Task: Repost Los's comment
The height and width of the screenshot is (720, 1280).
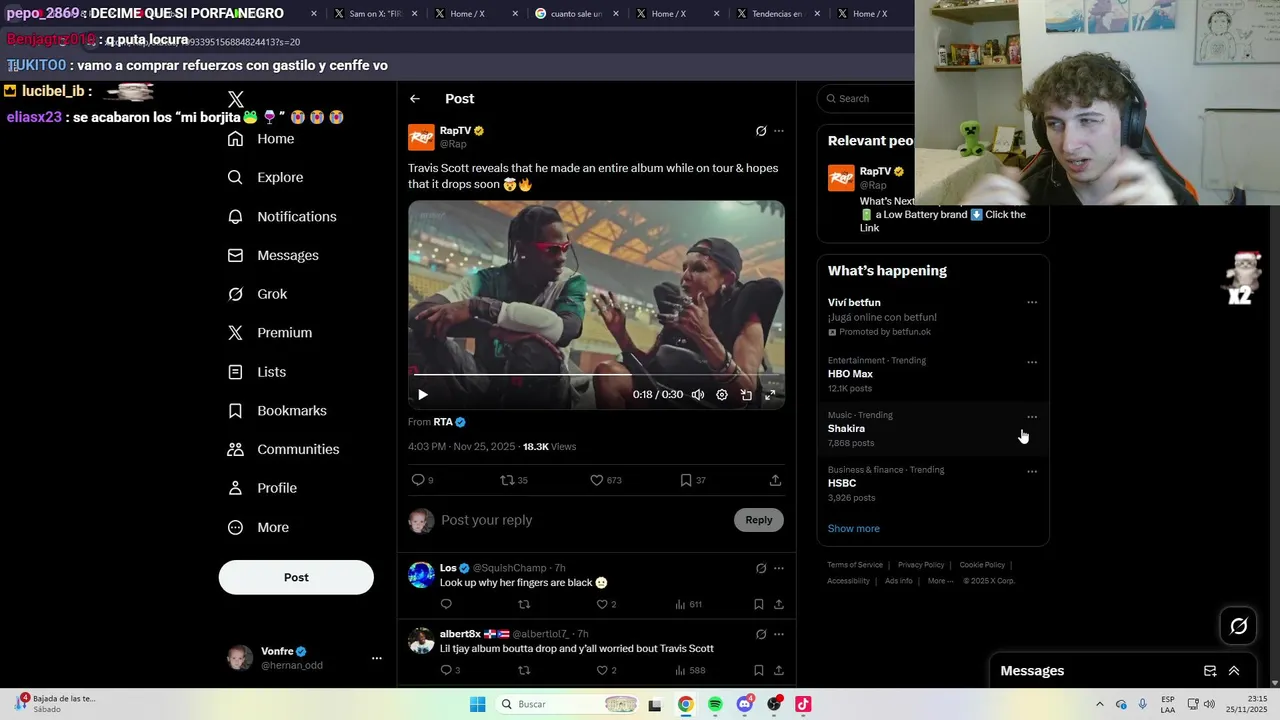Action: [x=524, y=604]
